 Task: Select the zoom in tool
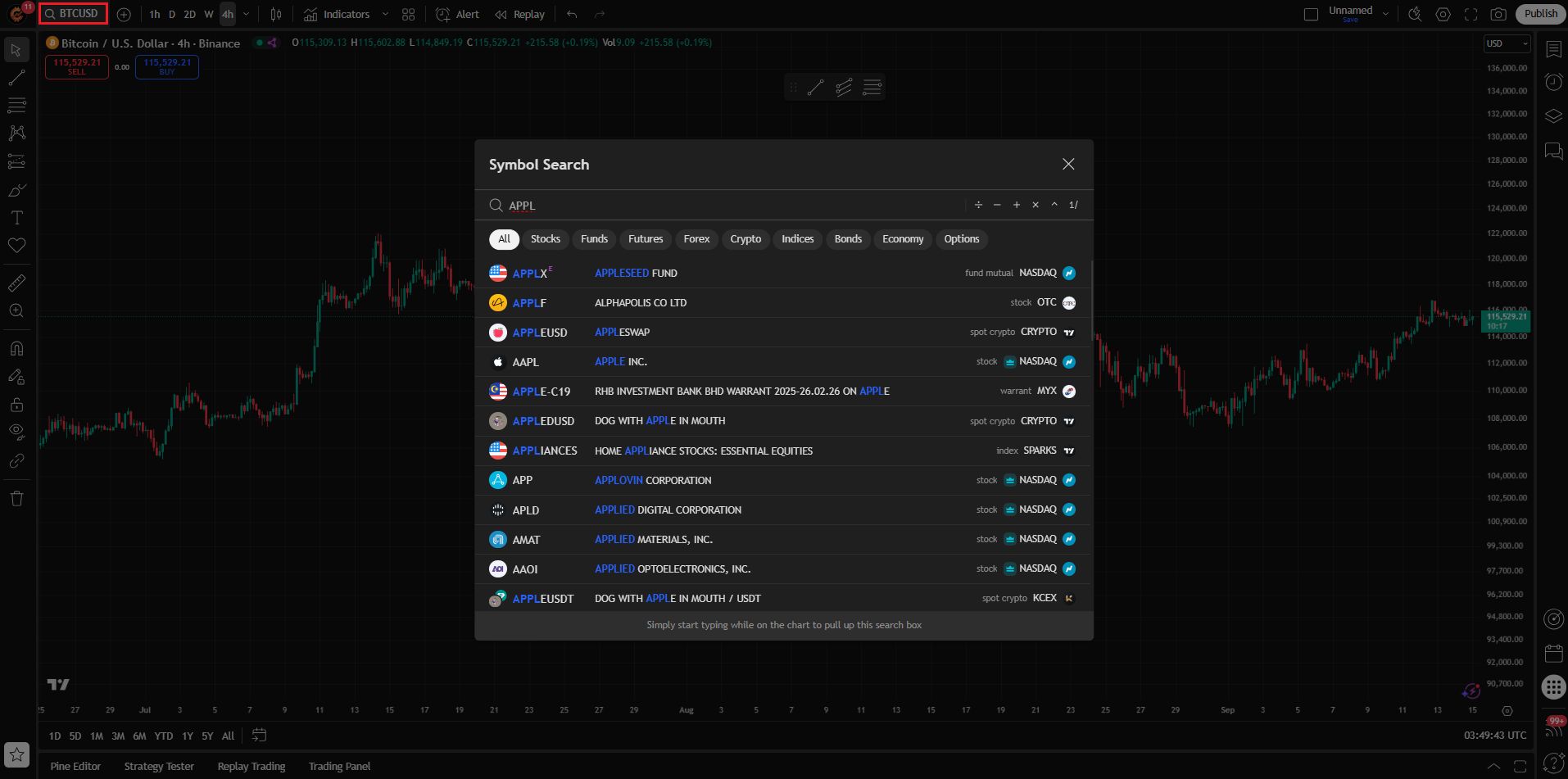click(x=16, y=310)
